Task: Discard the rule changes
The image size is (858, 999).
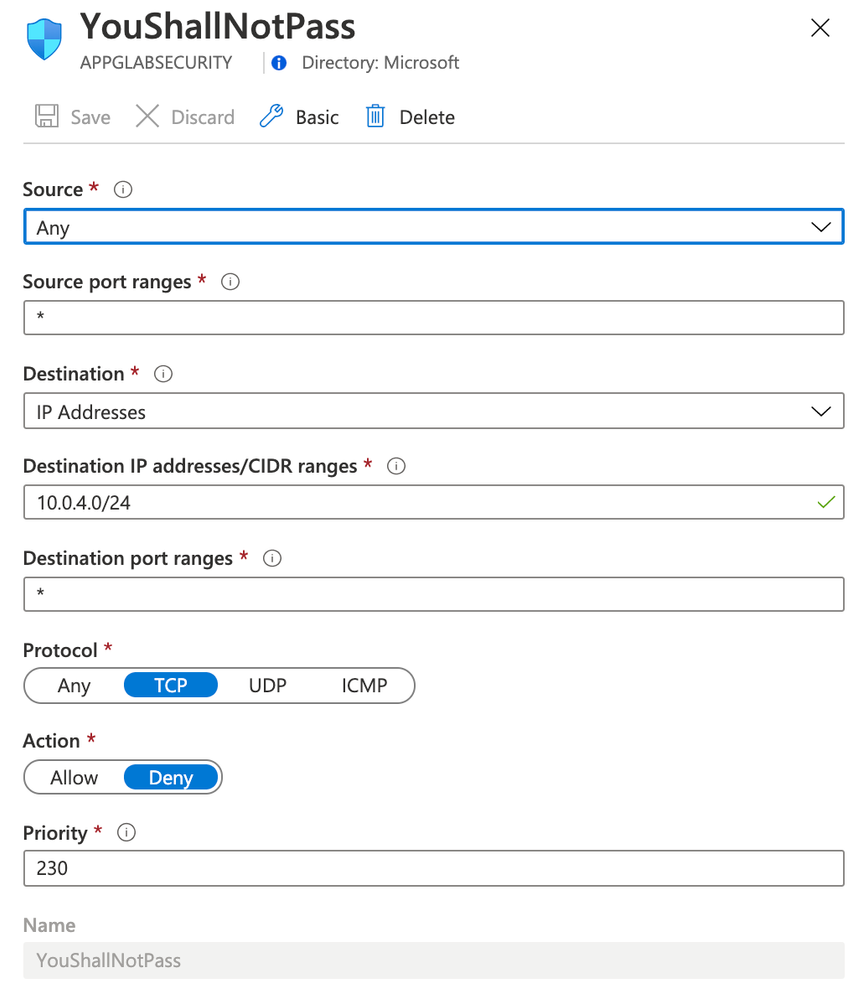Action: coord(185,117)
